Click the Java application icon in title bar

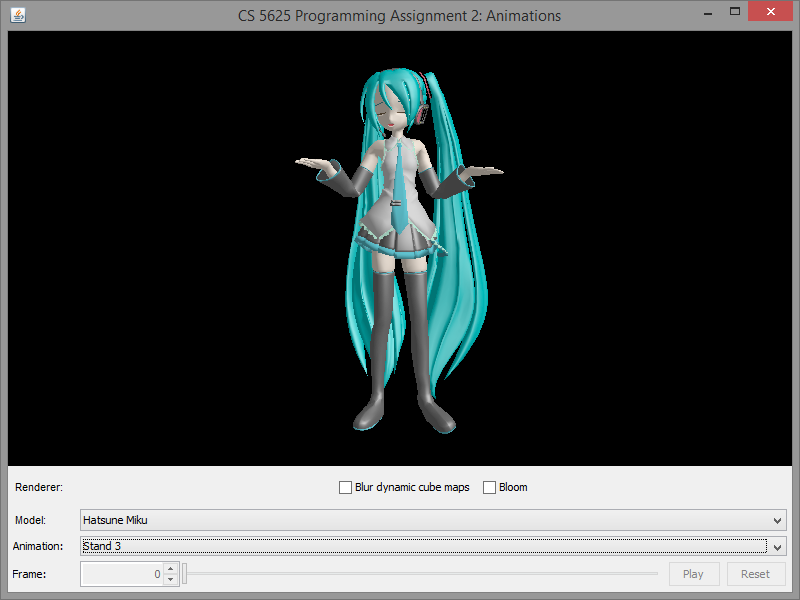[x=18, y=15]
